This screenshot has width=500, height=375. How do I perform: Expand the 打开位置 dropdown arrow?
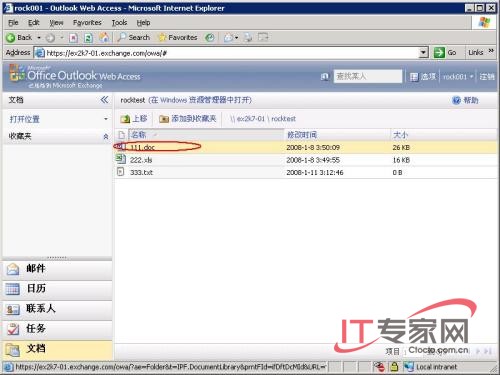(106, 119)
